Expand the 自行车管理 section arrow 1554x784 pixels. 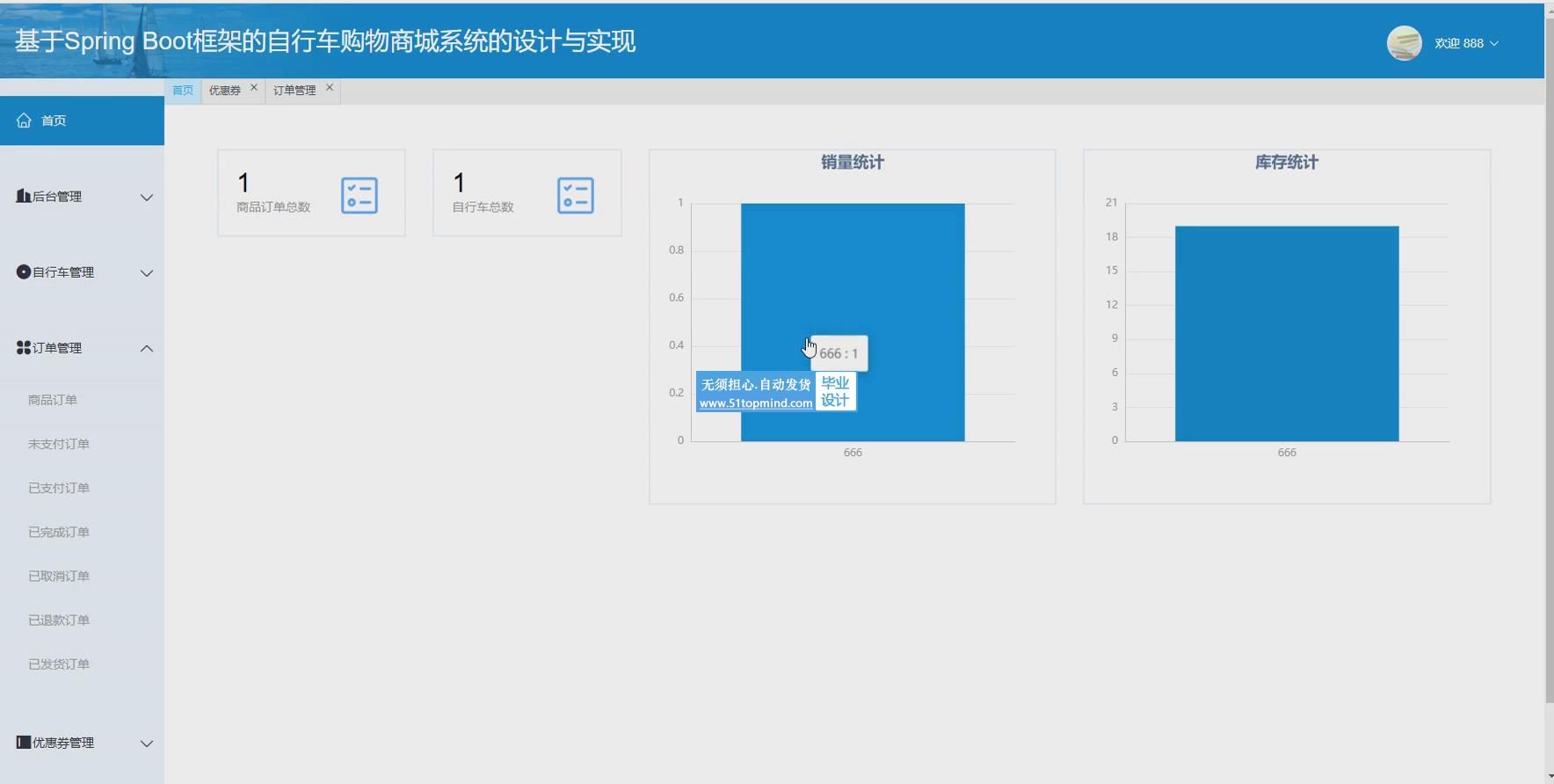[x=147, y=273]
